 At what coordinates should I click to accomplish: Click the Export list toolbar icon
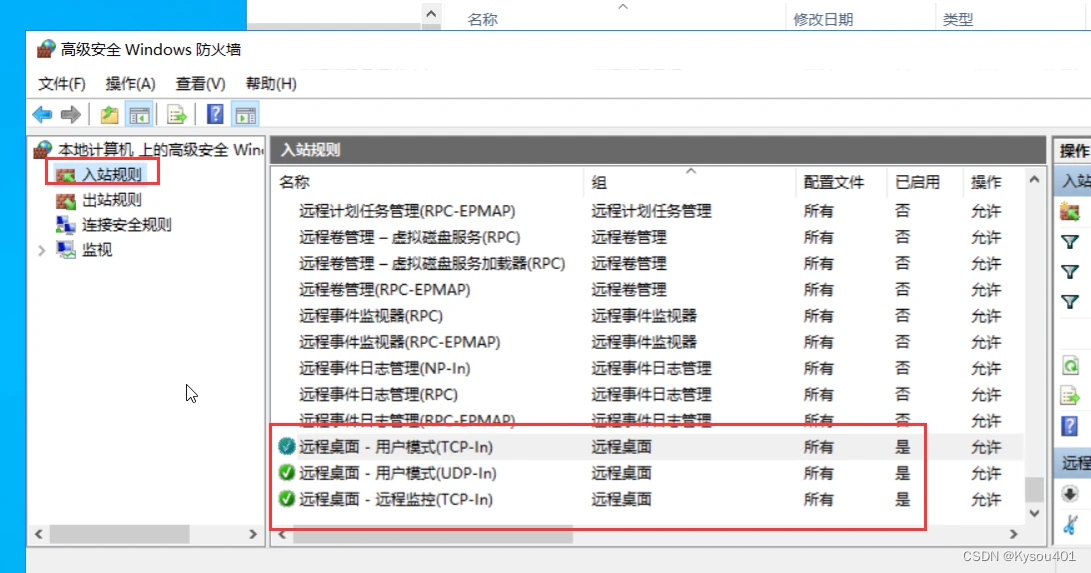(177, 114)
